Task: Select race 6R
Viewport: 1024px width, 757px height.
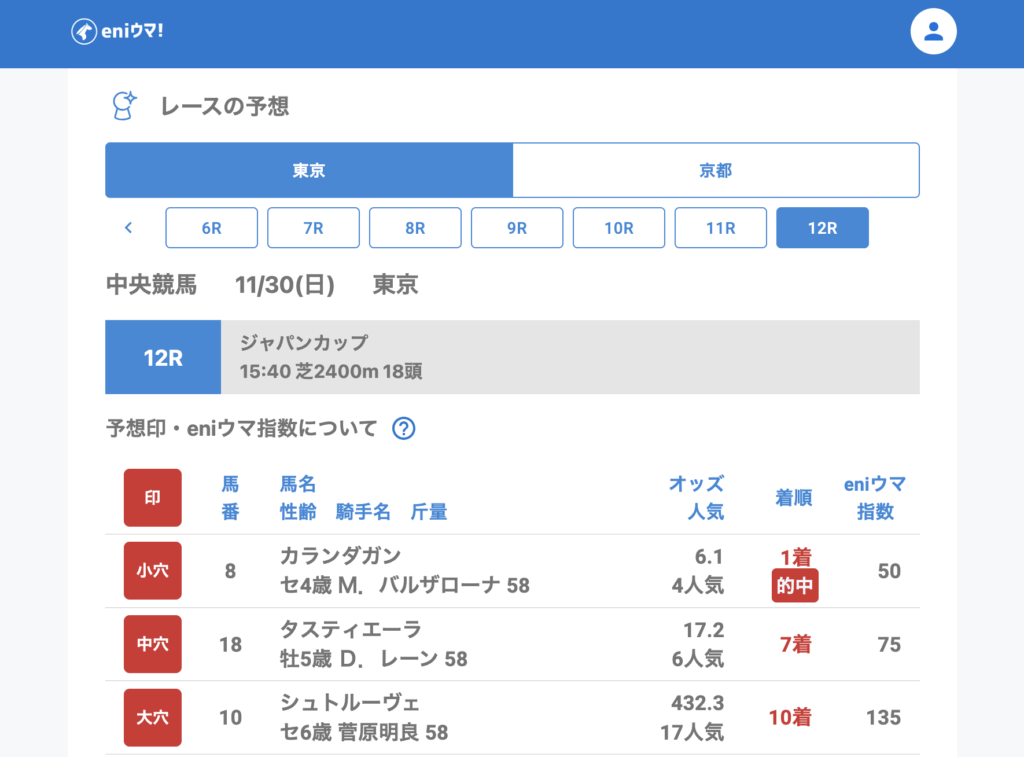Action: click(211, 228)
